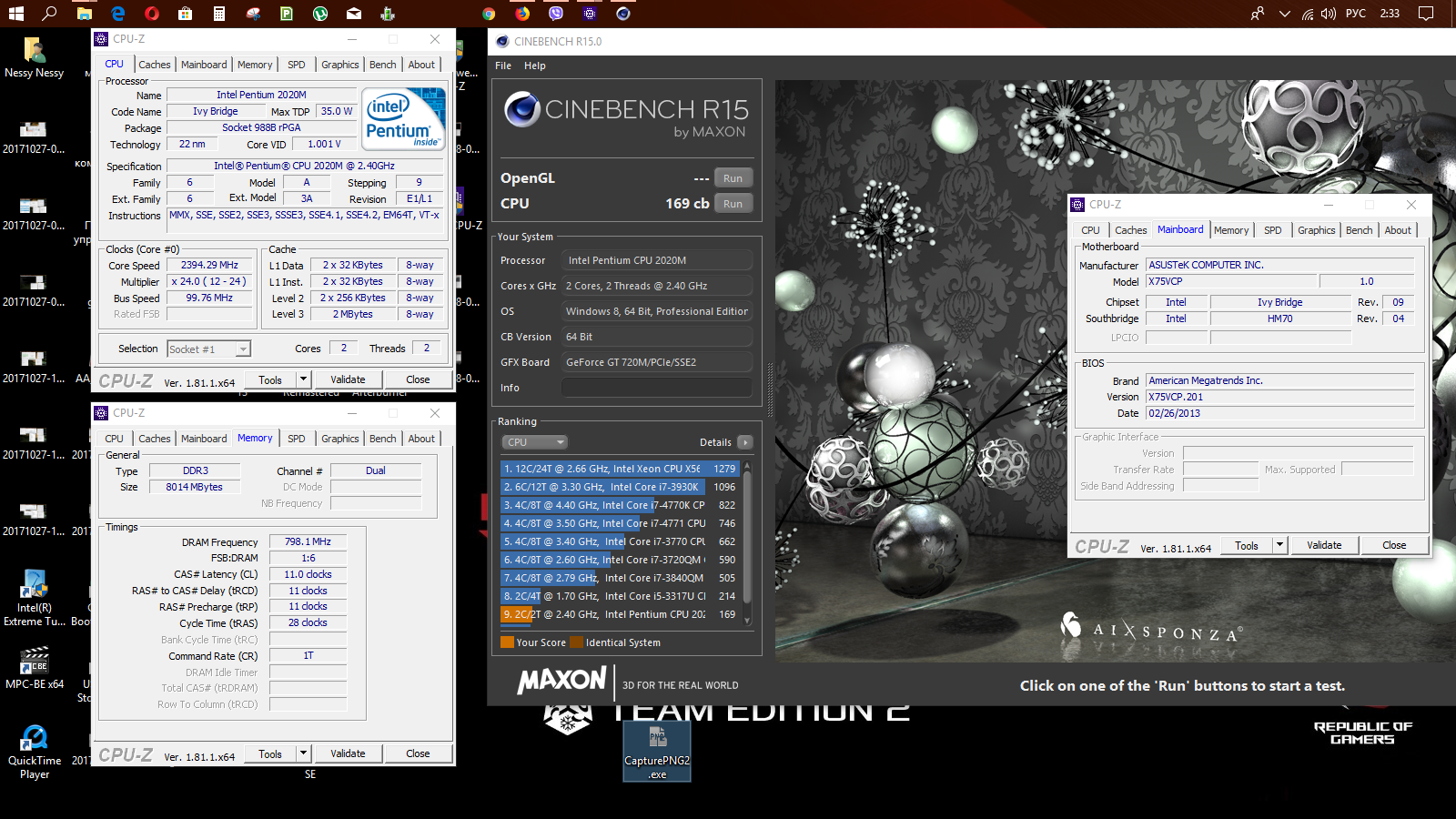
Task: Switch to Firefox in the taskbar
Action: [522, 14]
